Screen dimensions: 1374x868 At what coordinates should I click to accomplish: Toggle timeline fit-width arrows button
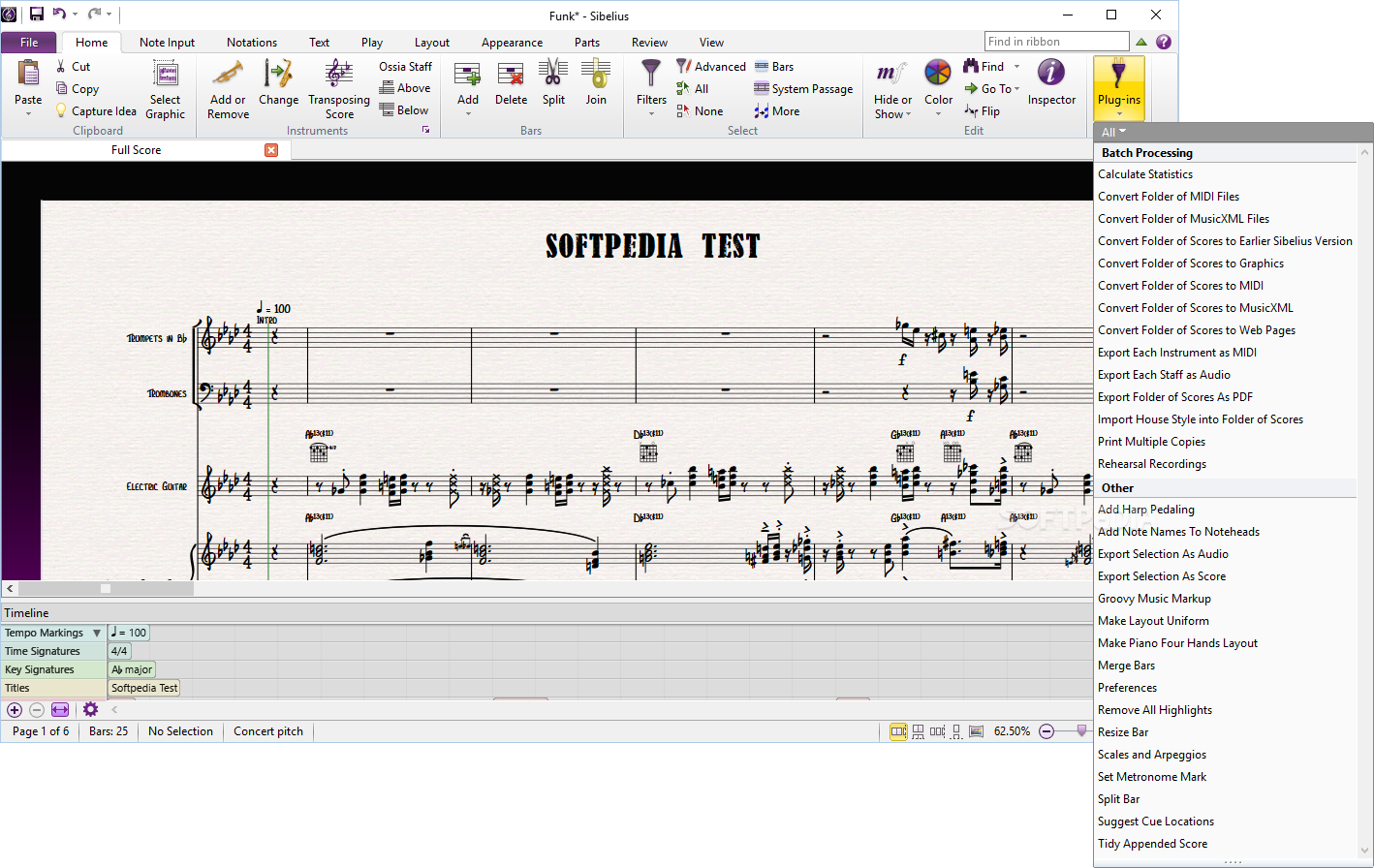point(60,710)
